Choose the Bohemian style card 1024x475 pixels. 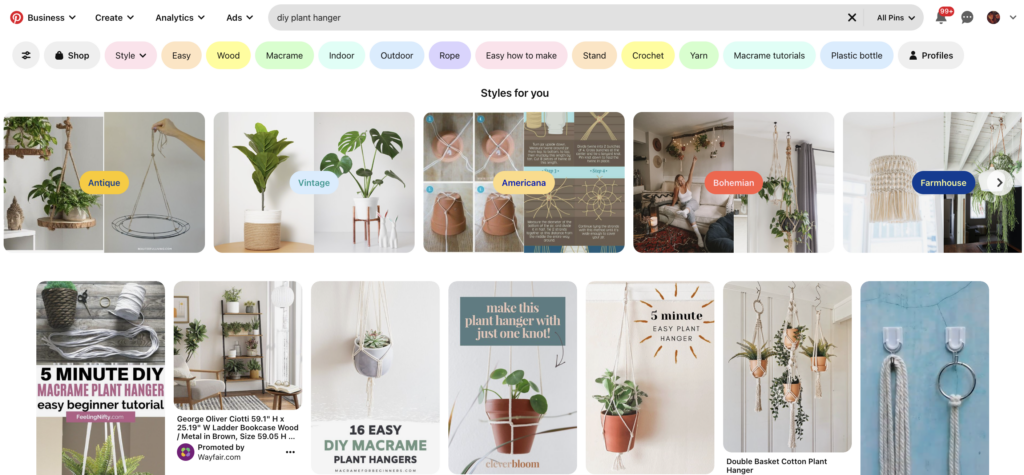pyautogui.click(x=733, y=182)
